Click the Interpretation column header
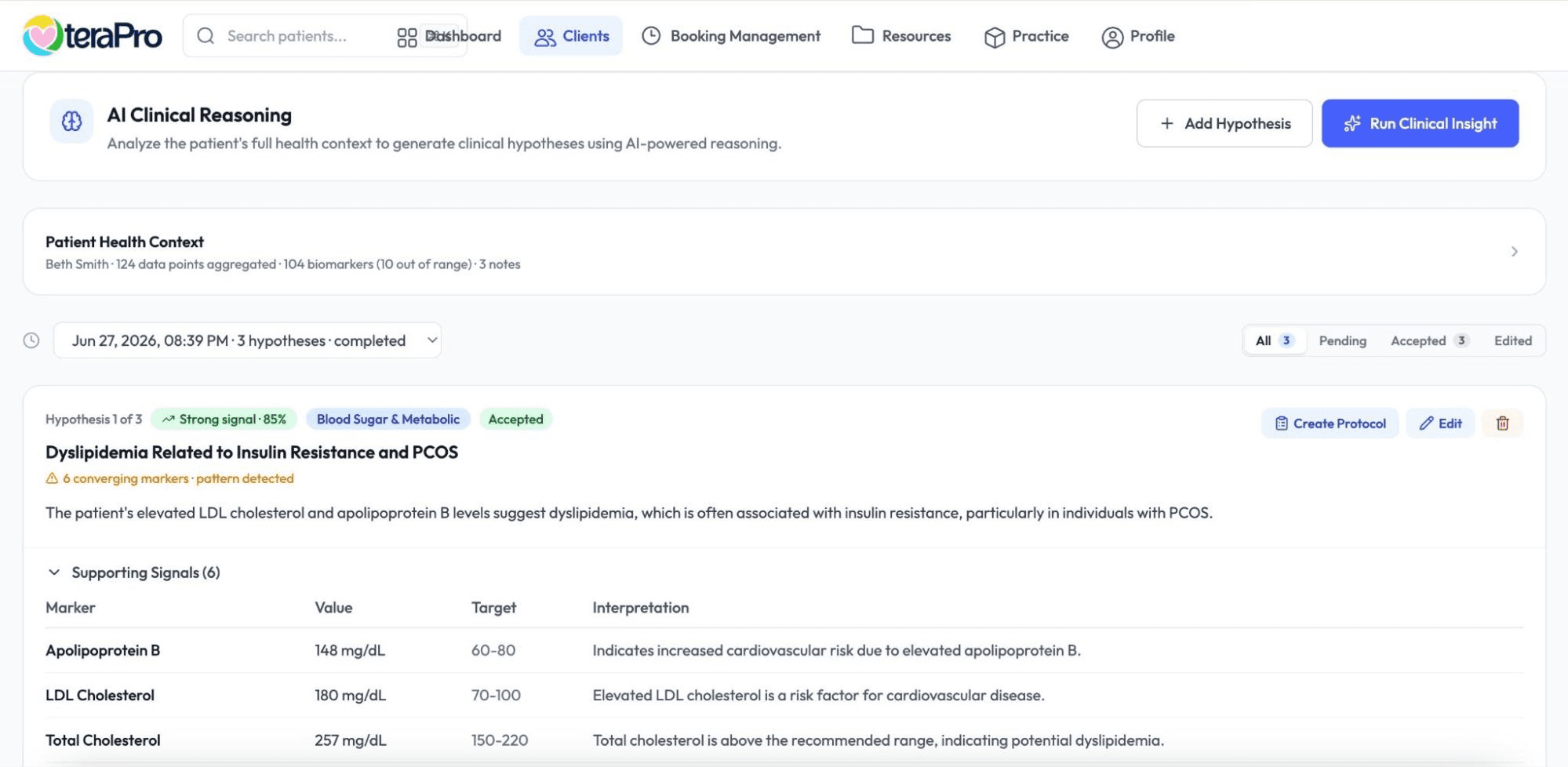The image size is (1568, 767). [x=641, y=608]
